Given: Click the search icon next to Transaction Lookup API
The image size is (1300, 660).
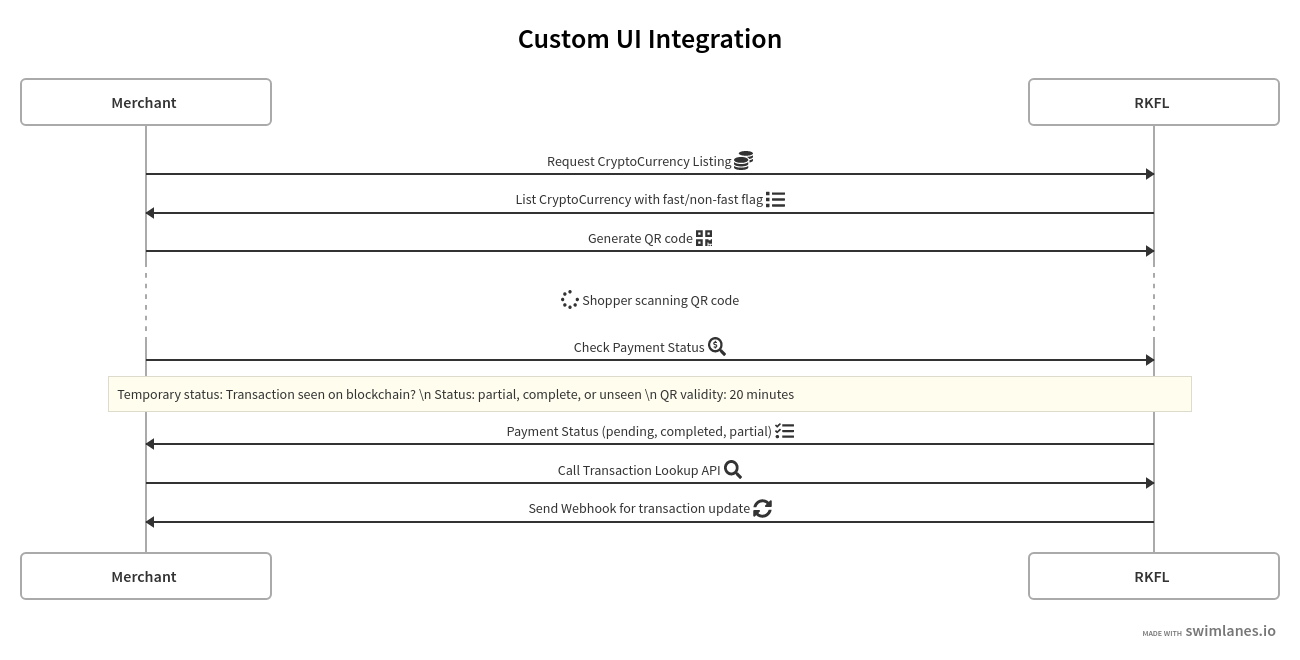Looking at the screenshot, I should pos(733,470).
